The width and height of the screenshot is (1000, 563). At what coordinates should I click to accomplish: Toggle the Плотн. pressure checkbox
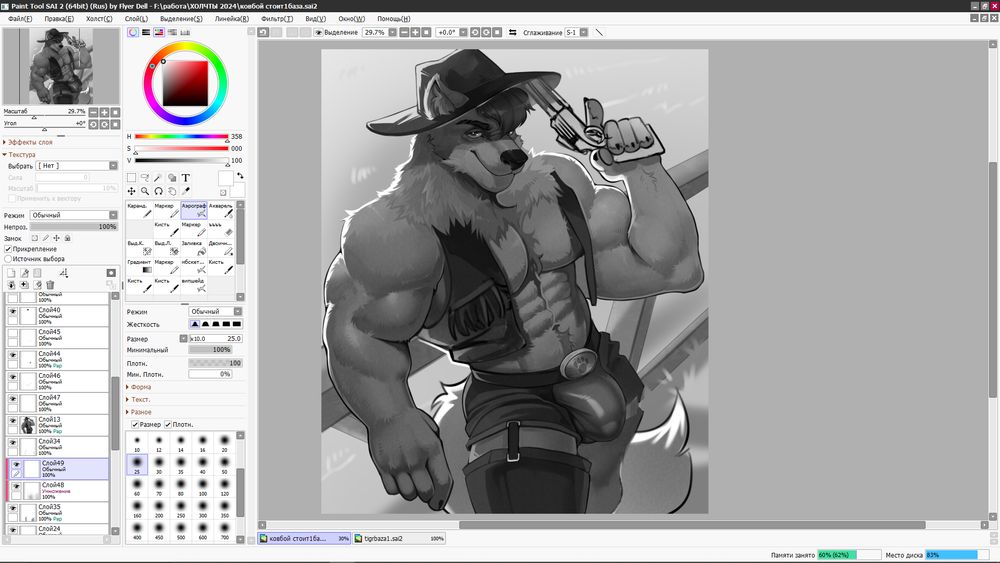(168, 424)
